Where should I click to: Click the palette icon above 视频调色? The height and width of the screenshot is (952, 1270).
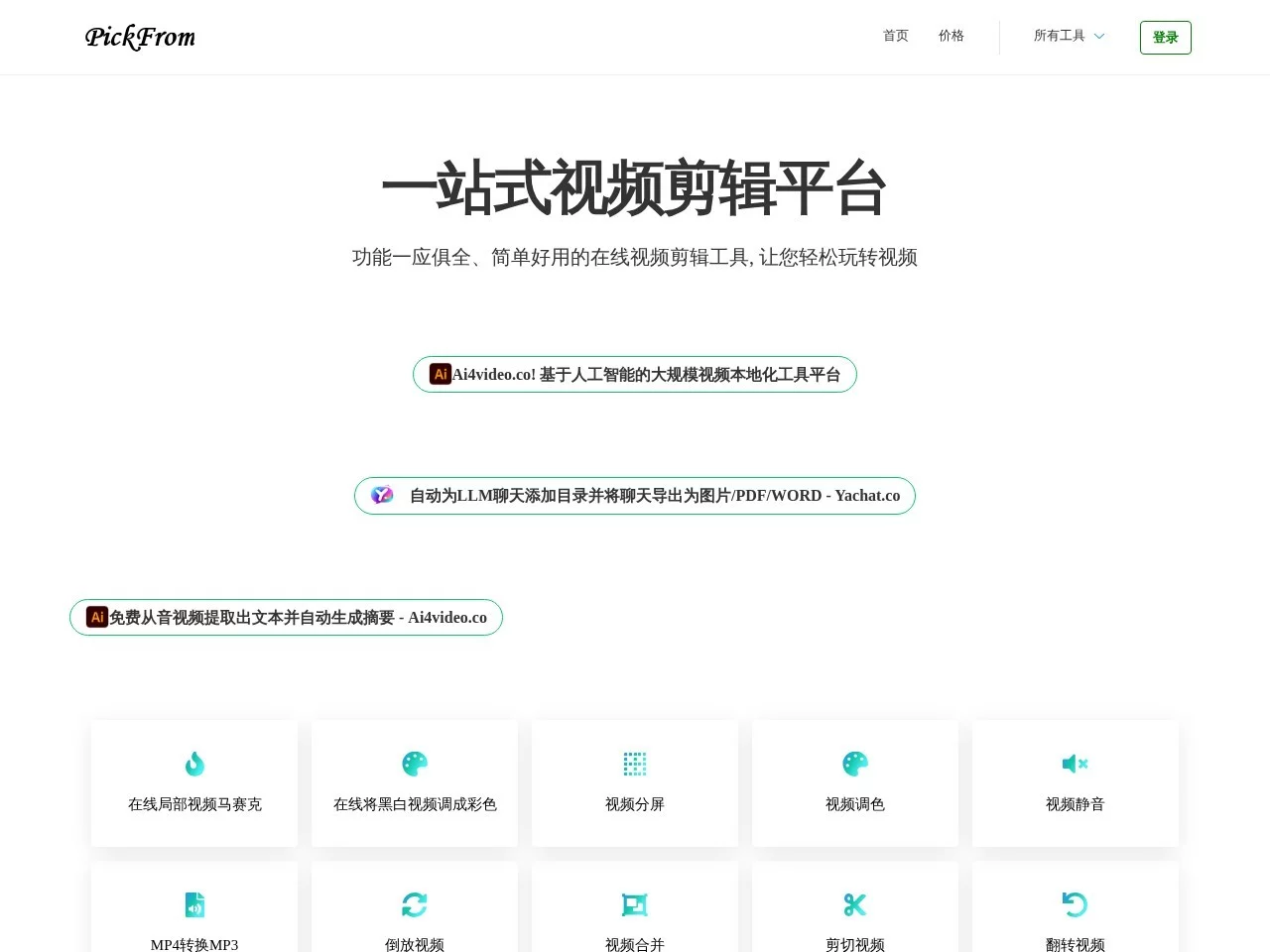[855, 764]
